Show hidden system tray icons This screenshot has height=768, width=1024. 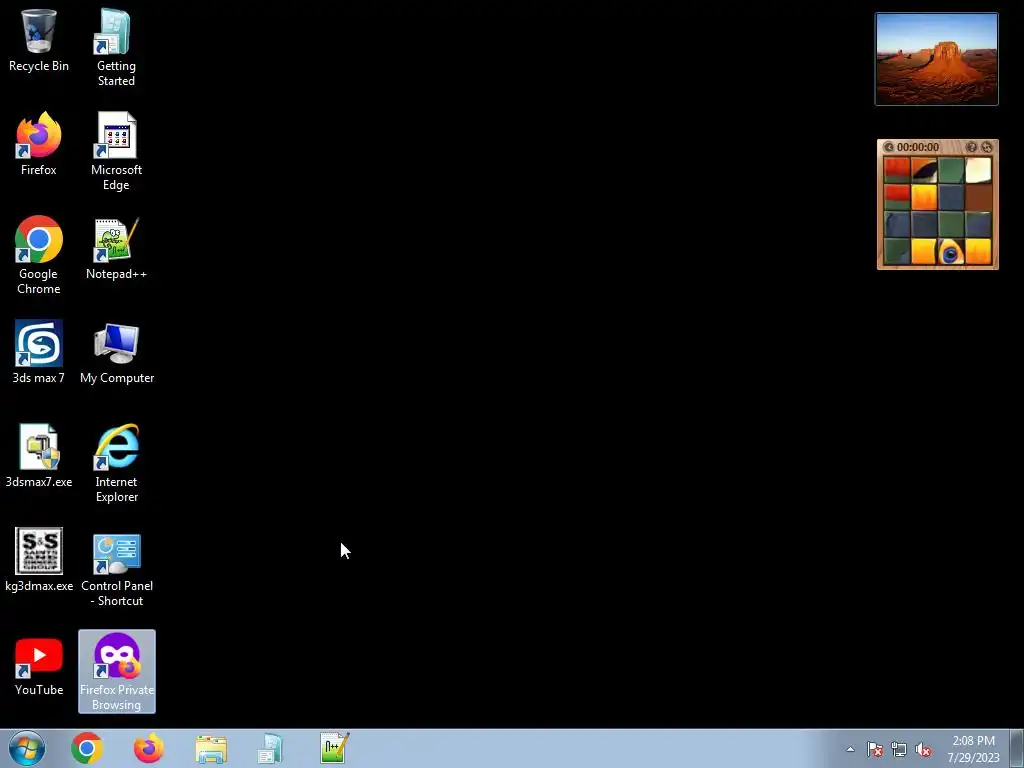tap(850, 749)
